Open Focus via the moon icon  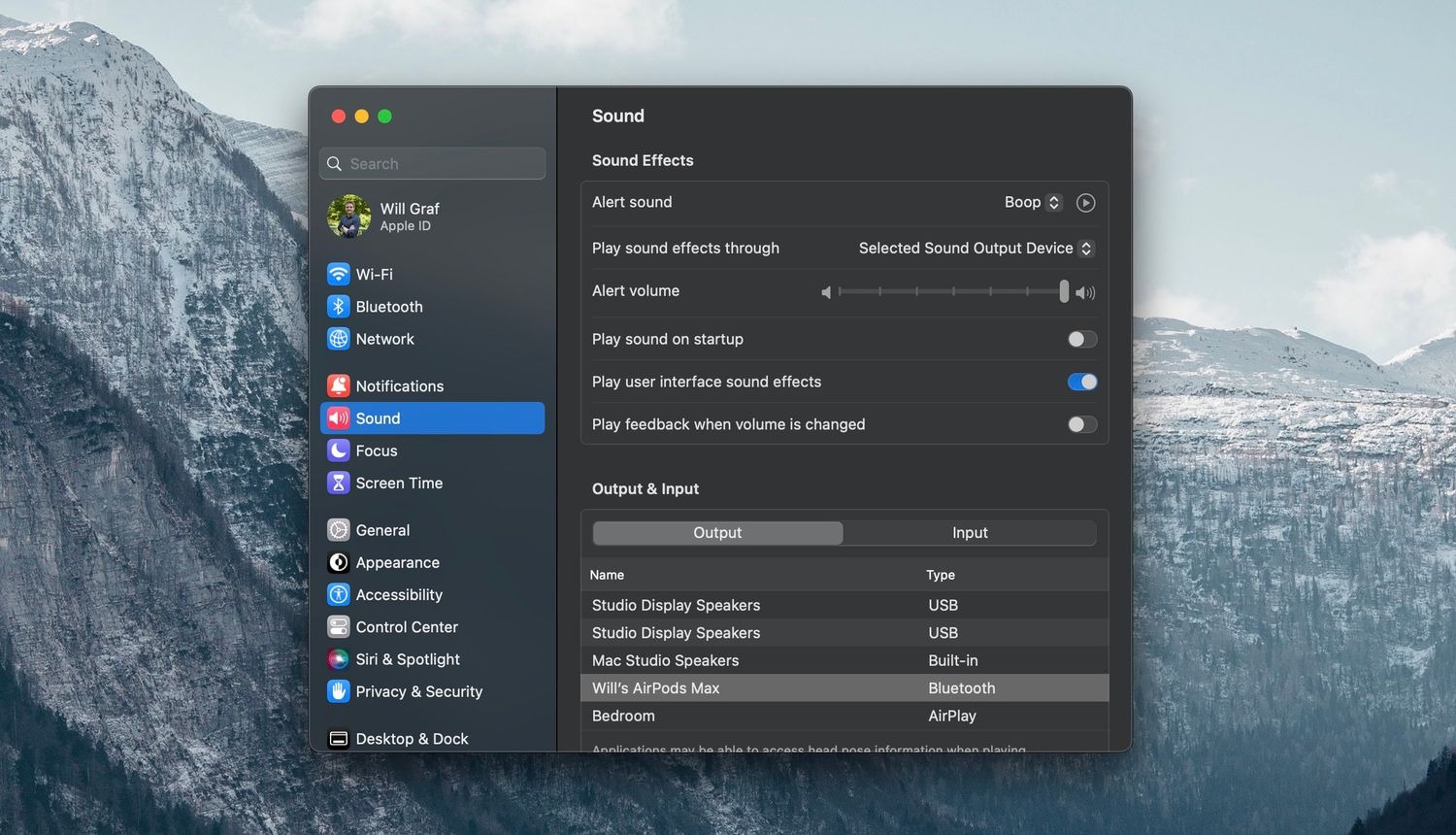338,451
